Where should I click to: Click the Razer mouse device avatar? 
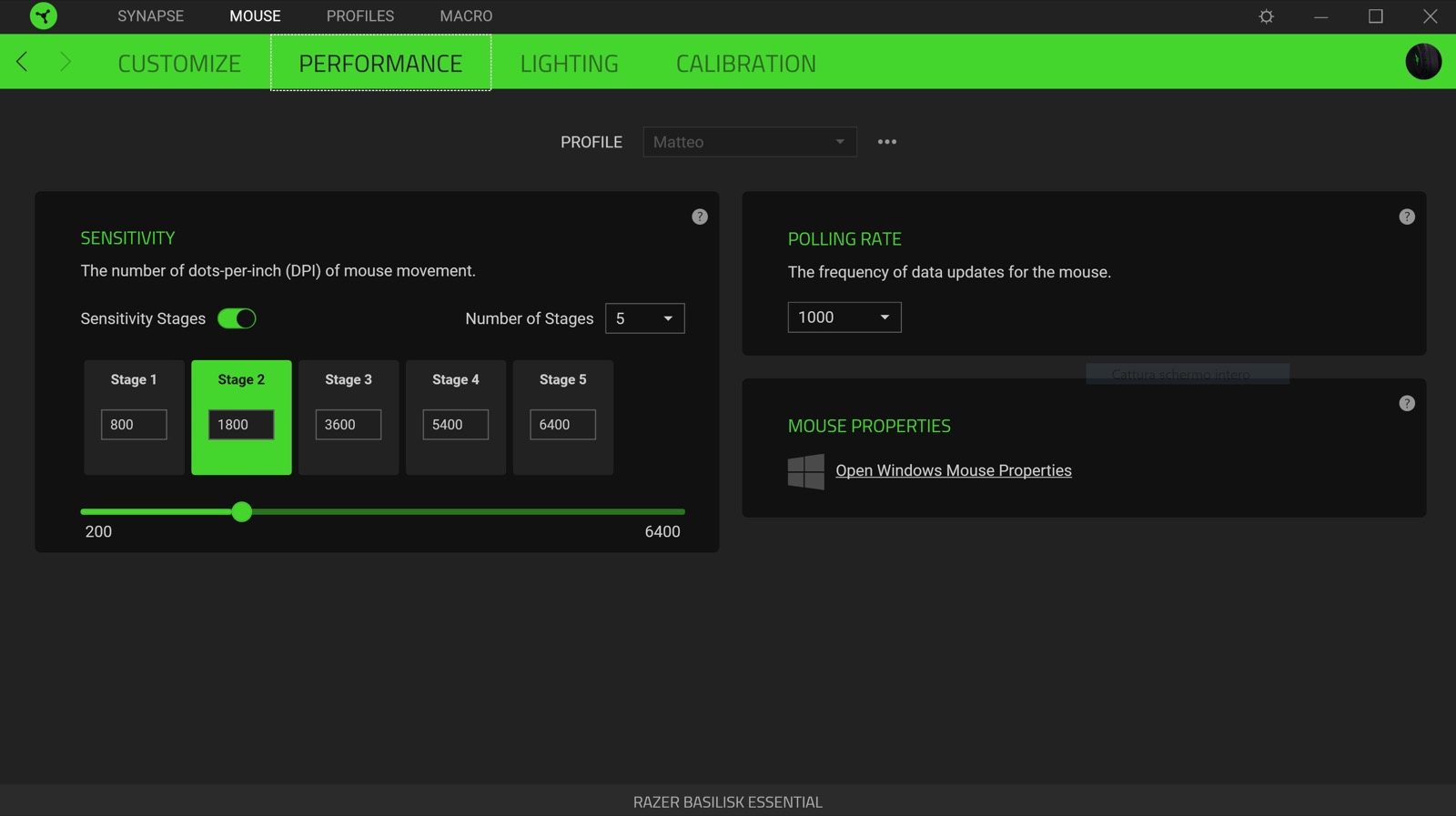[1422, 62]
